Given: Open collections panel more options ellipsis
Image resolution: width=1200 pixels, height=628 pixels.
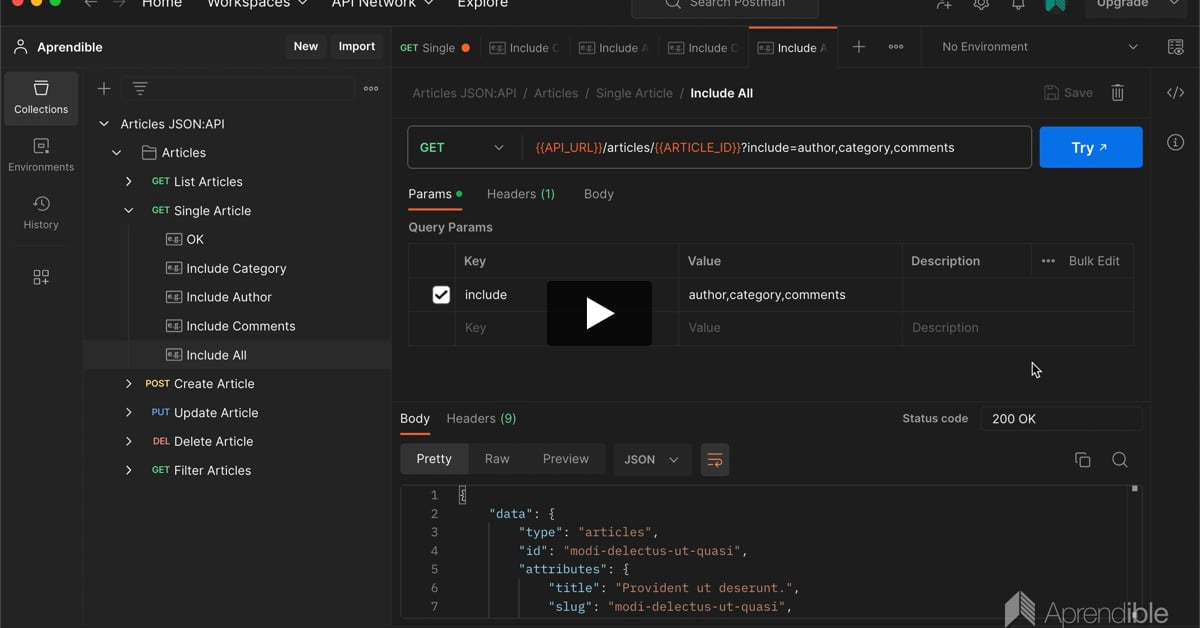Looking at the screenshot, I should (x=371, y=88).
